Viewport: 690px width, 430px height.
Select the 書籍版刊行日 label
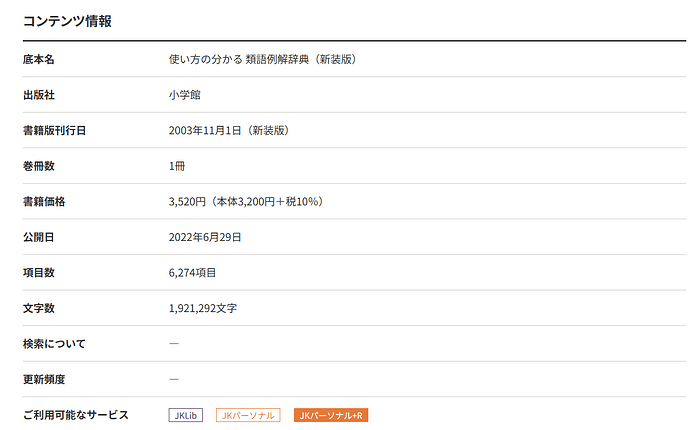[55, 130]
